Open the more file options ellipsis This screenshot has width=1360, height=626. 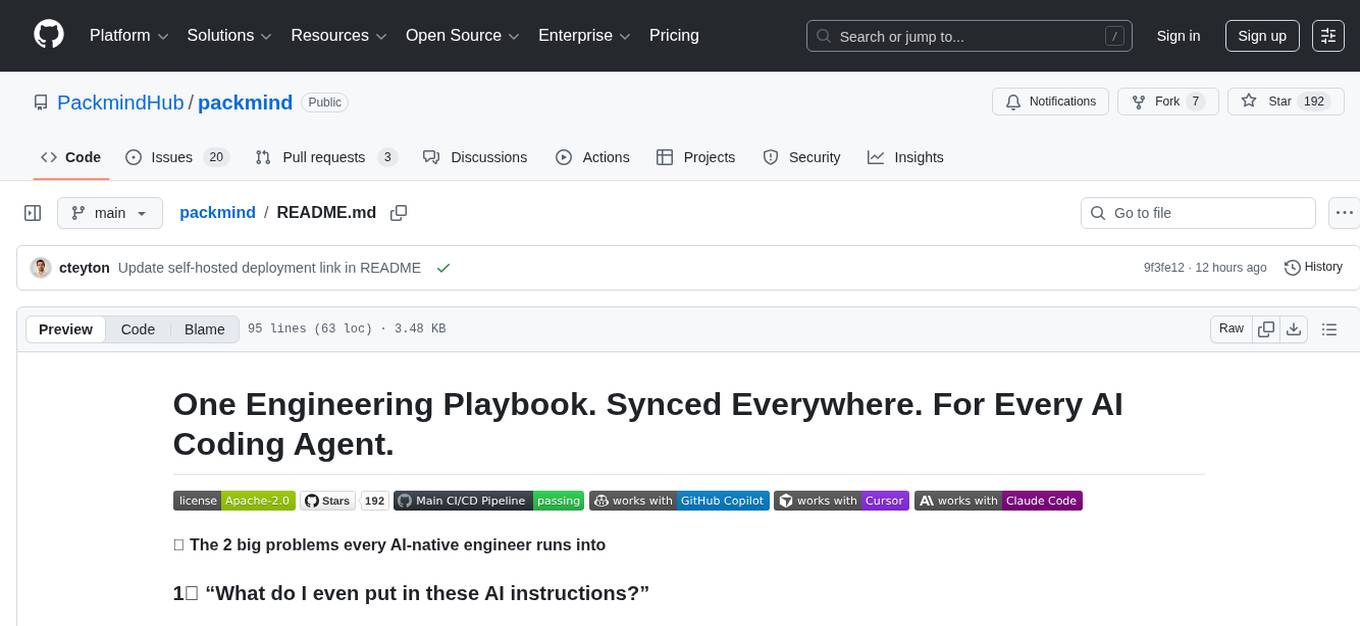[1344, 212]
